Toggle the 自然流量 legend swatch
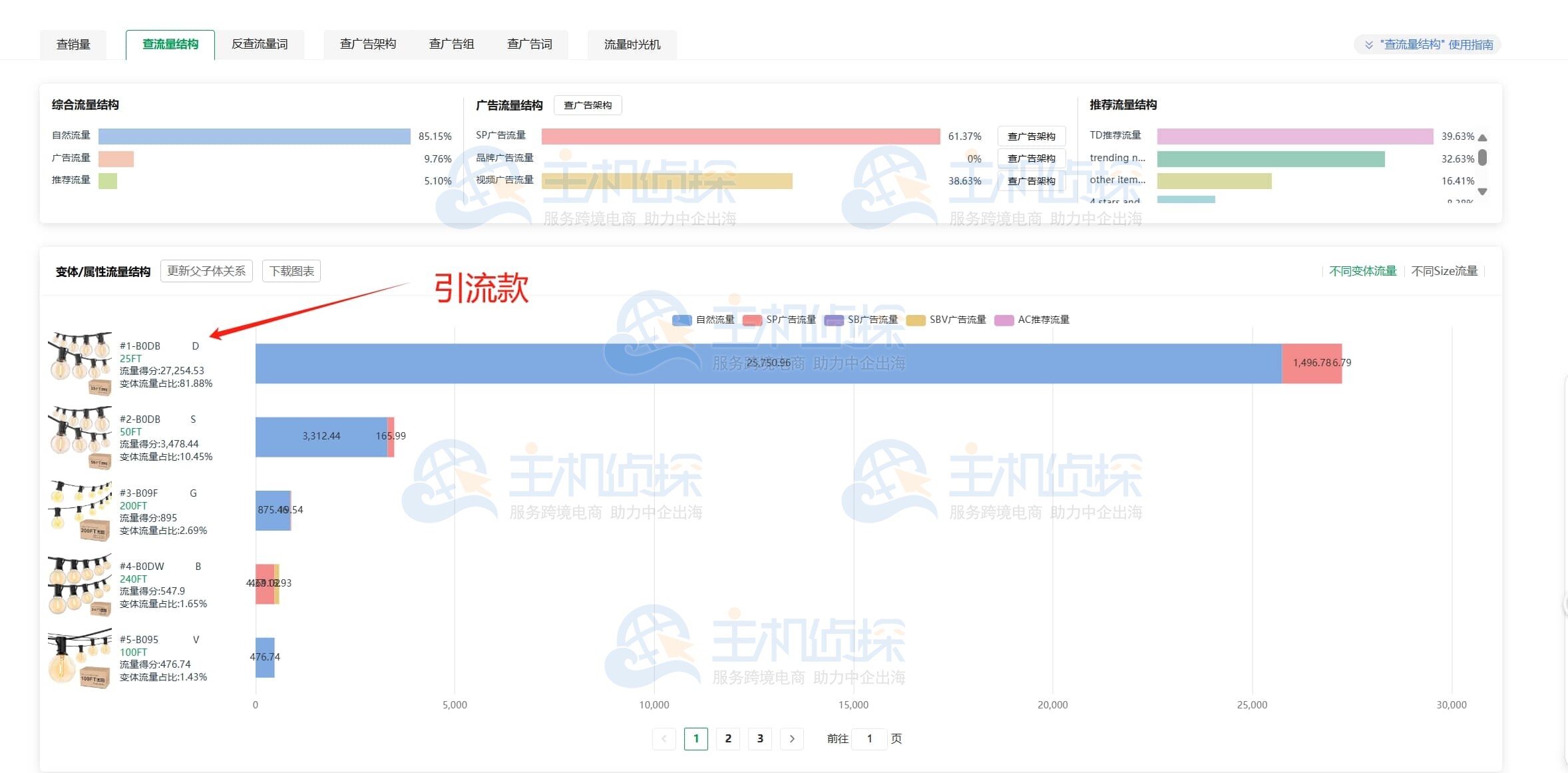1568x773 pixels. click(x=682, y=320)
